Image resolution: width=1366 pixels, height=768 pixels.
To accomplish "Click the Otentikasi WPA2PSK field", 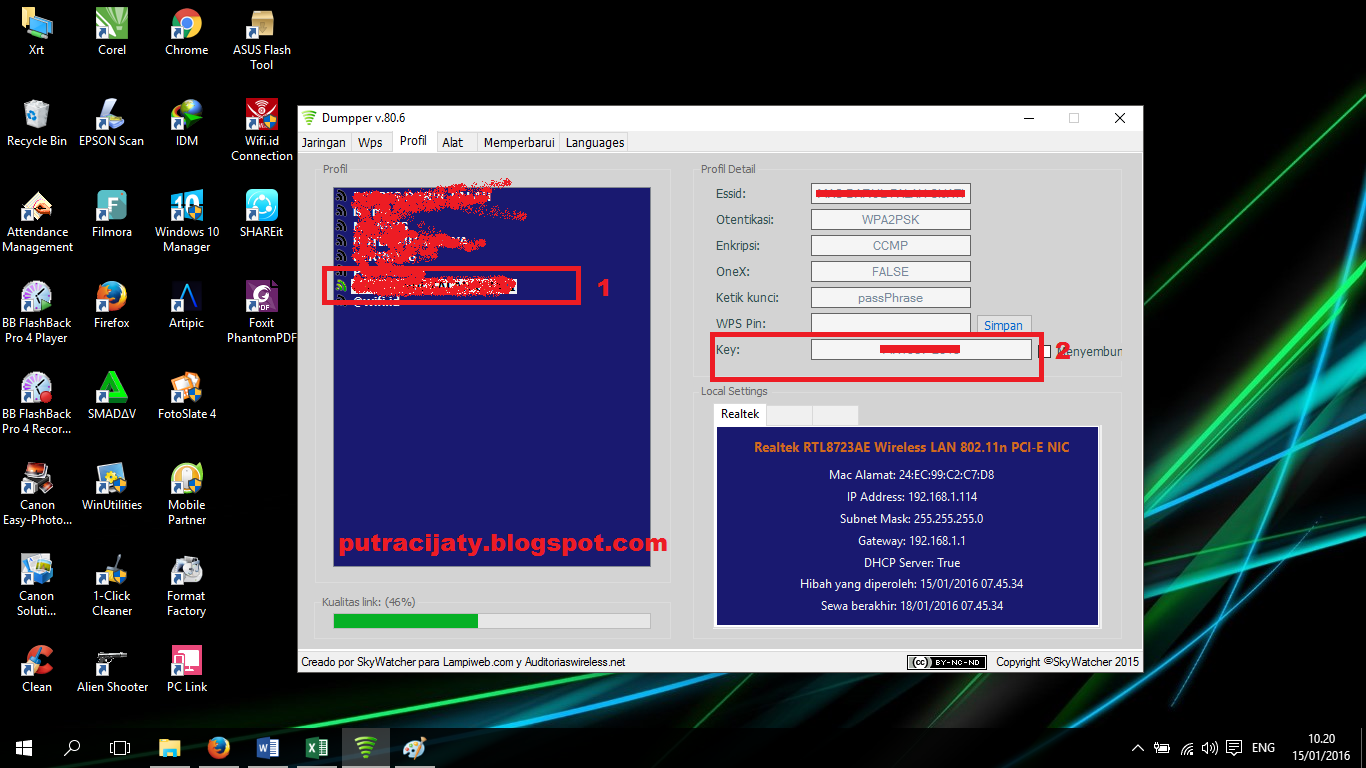I will 891,219.
